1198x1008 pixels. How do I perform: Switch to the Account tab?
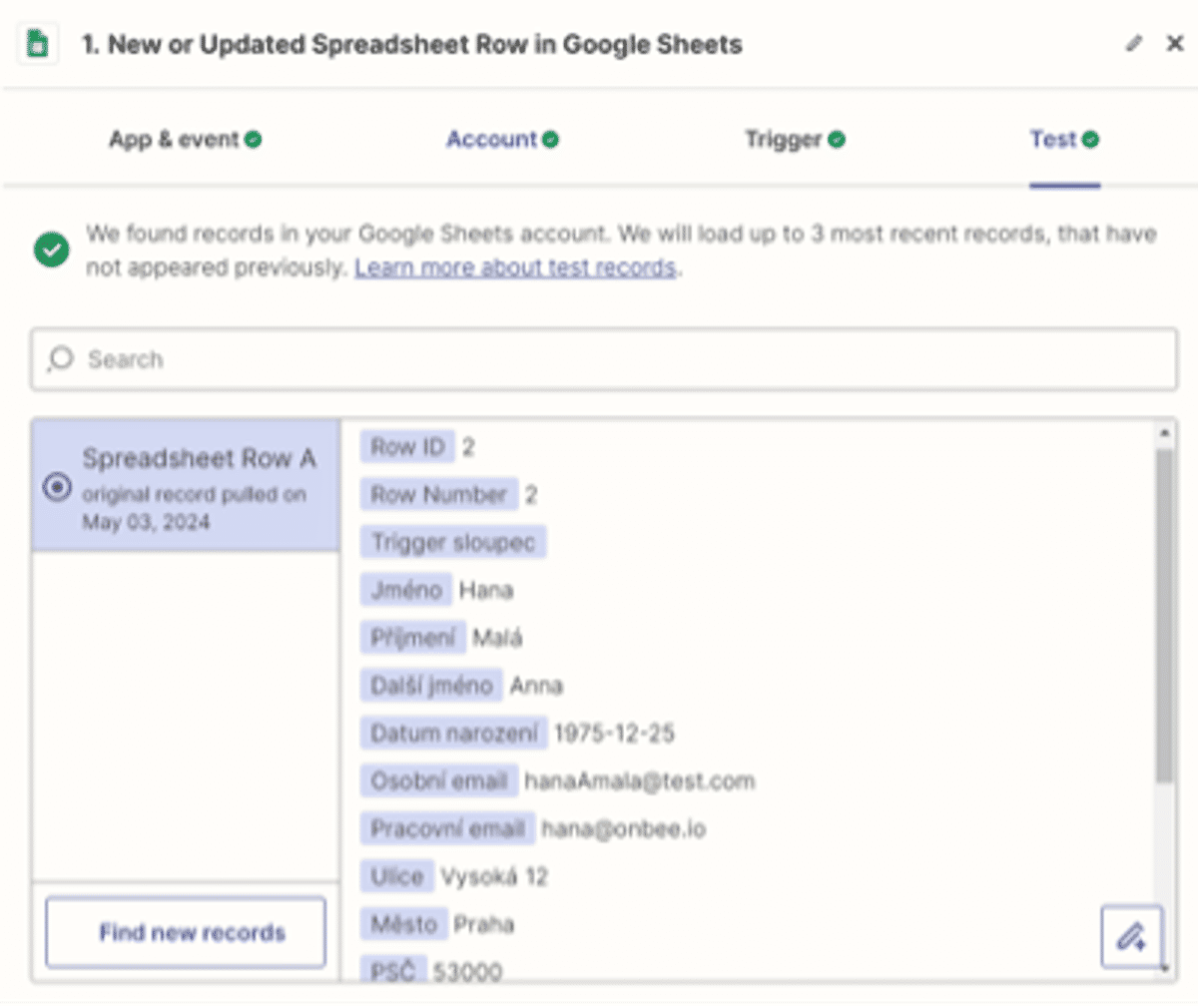click(501, 140)
